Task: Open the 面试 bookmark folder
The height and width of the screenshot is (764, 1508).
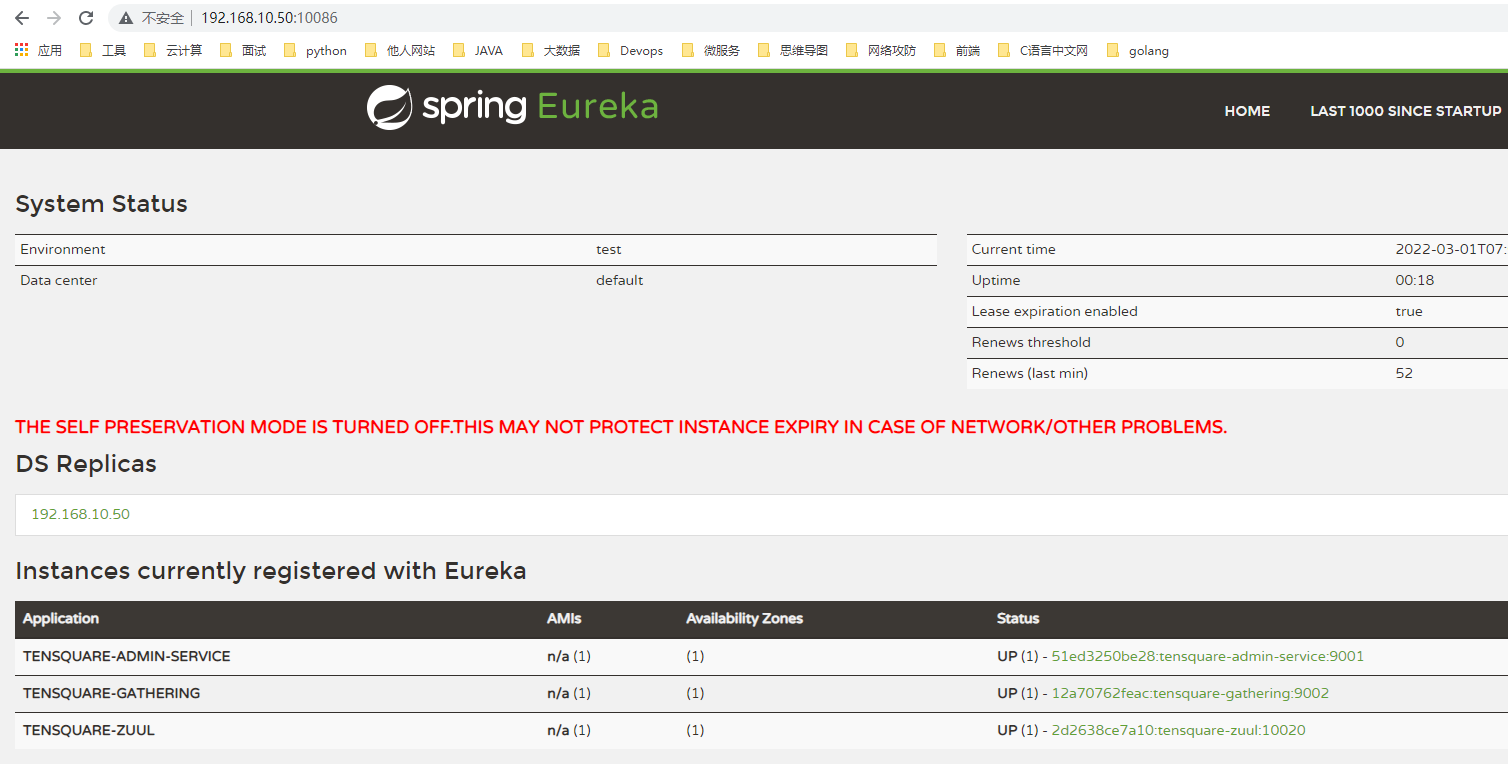Action: [242, 50]
